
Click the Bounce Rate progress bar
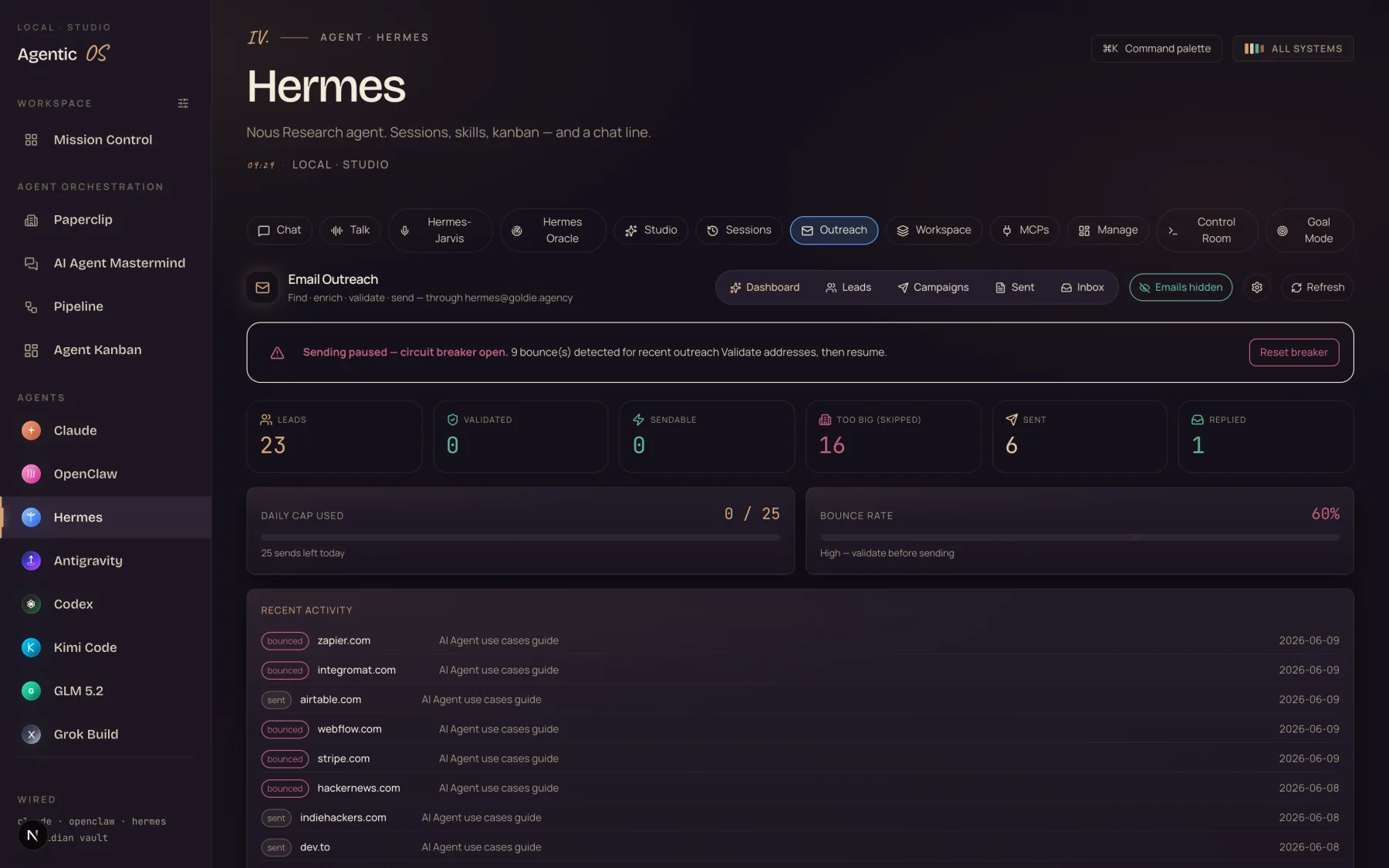coord(1080,537)
